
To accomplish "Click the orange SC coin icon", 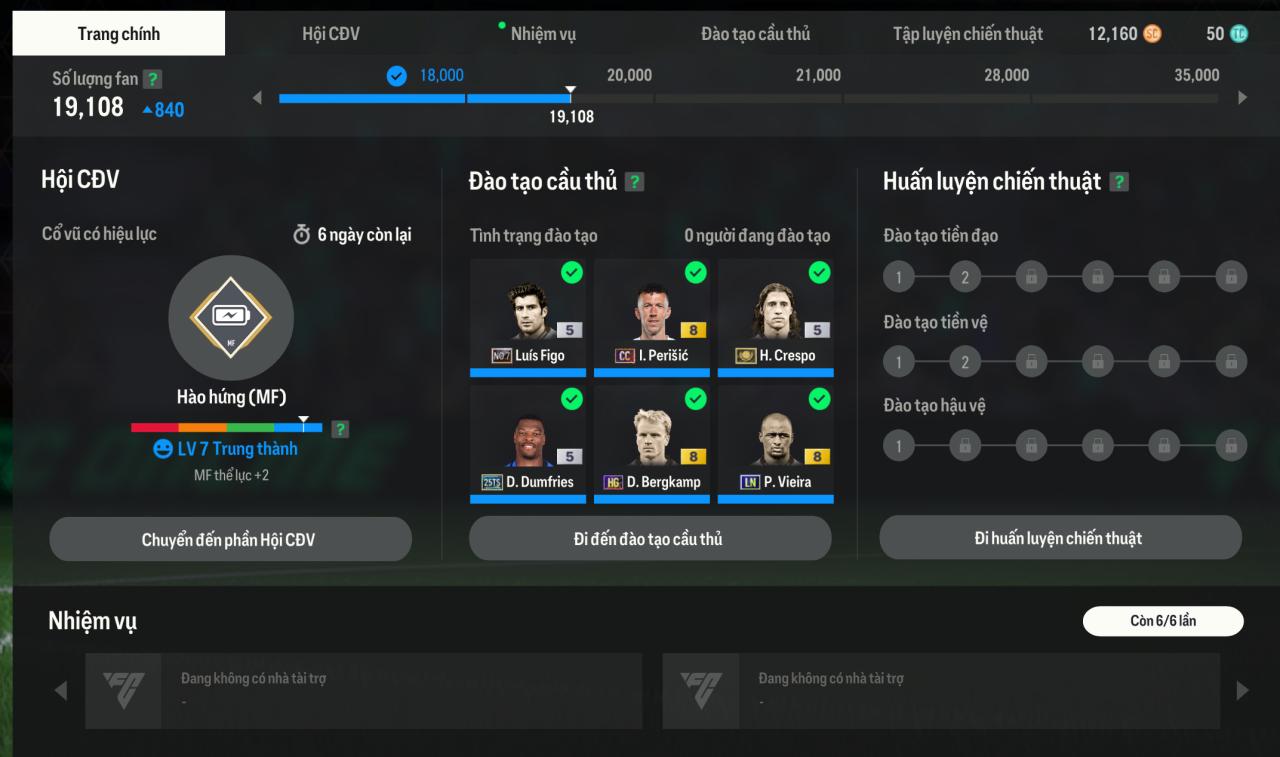I will point(1152,34).
